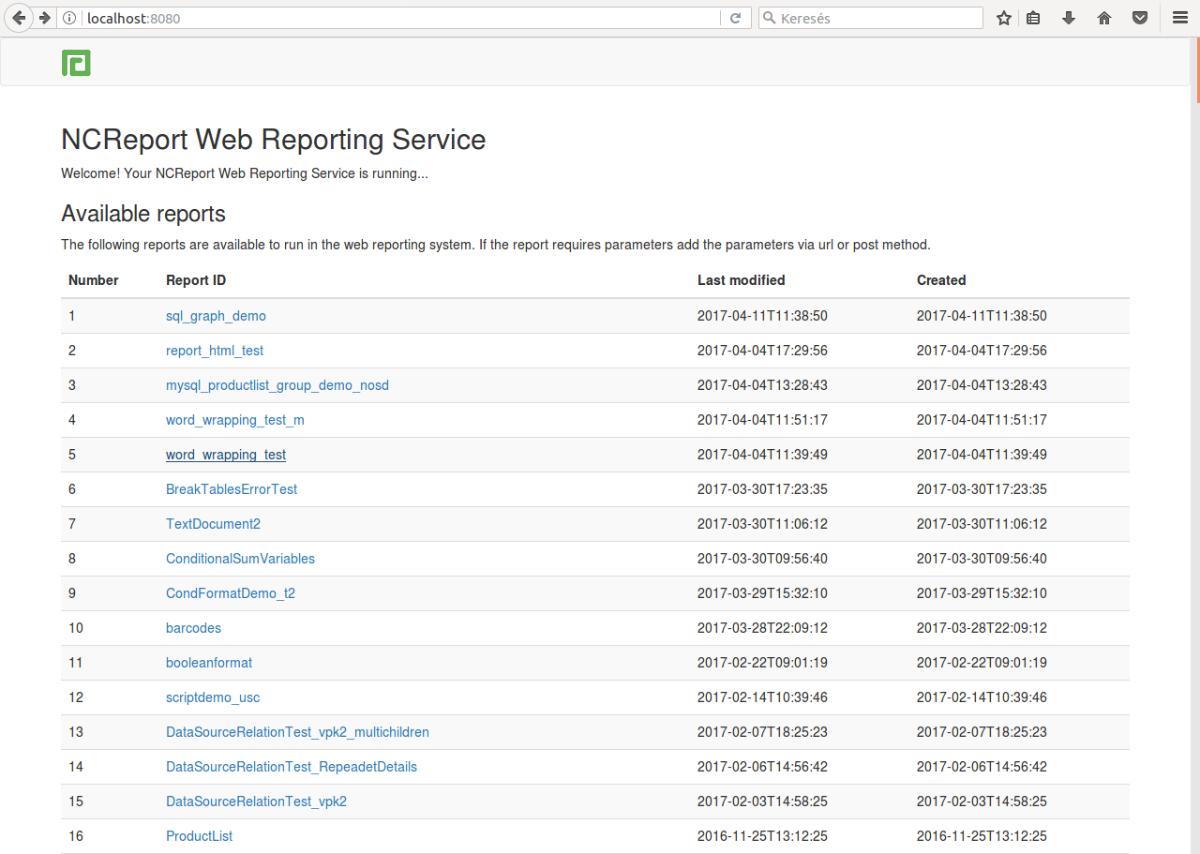1200x854 pixels.
Task: Open the hamburger menu in Firefox toolbar
Action: [x=1180, y=18]
